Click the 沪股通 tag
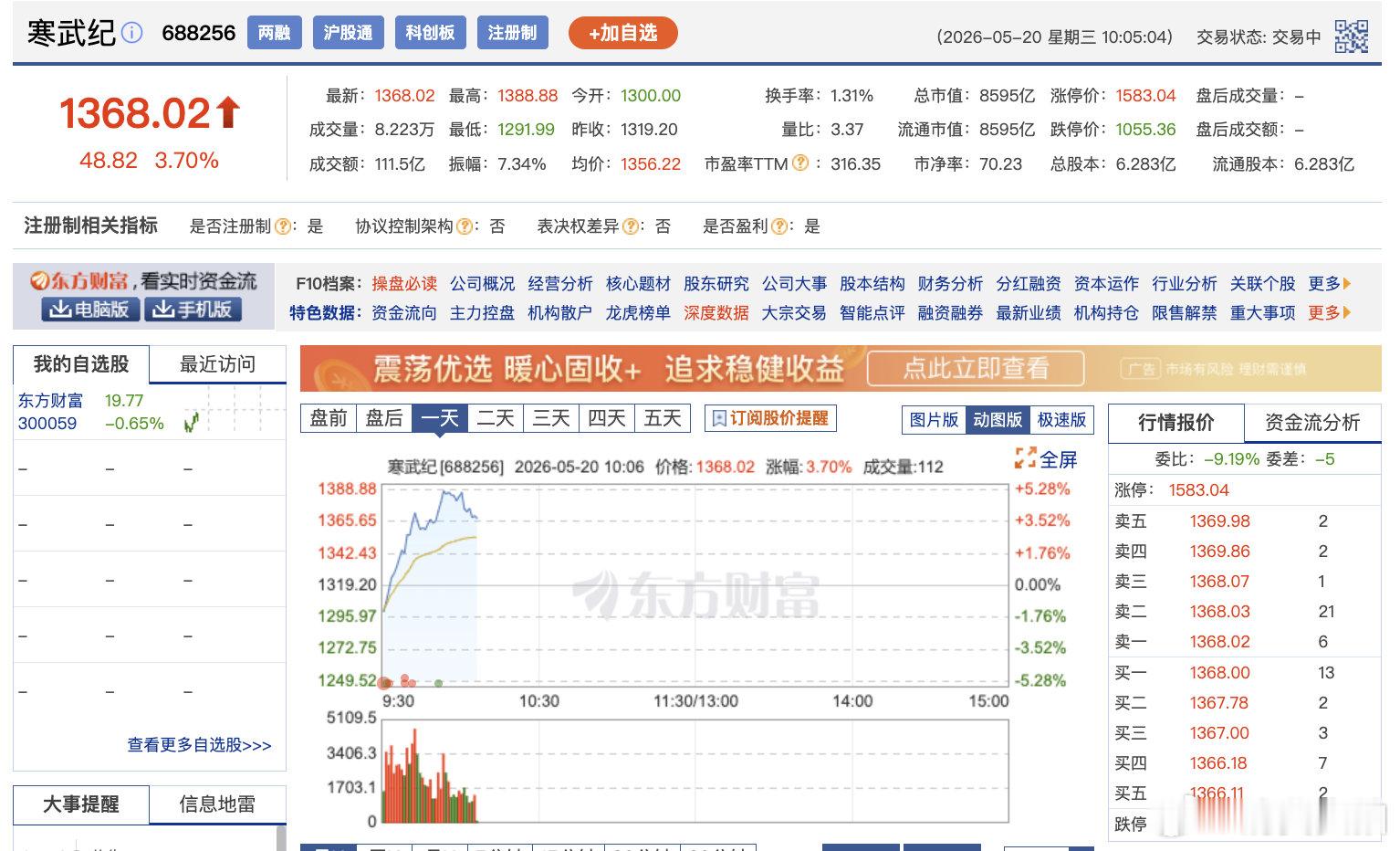This screenshot has height=851, width=1400. pos(348,33)
